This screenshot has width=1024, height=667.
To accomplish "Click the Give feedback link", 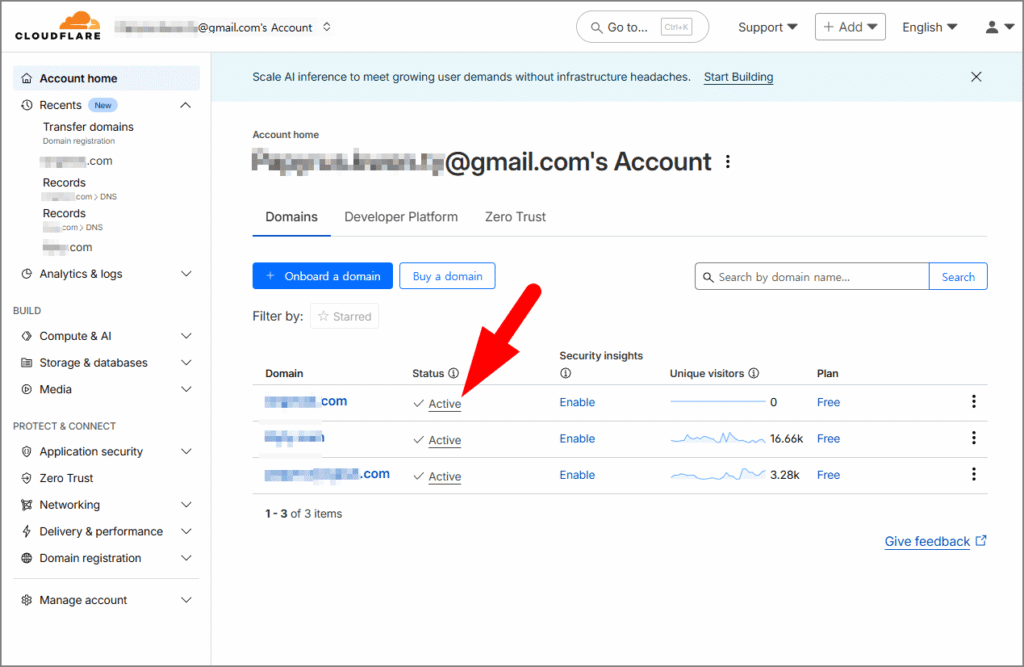I will click(927, 542).
